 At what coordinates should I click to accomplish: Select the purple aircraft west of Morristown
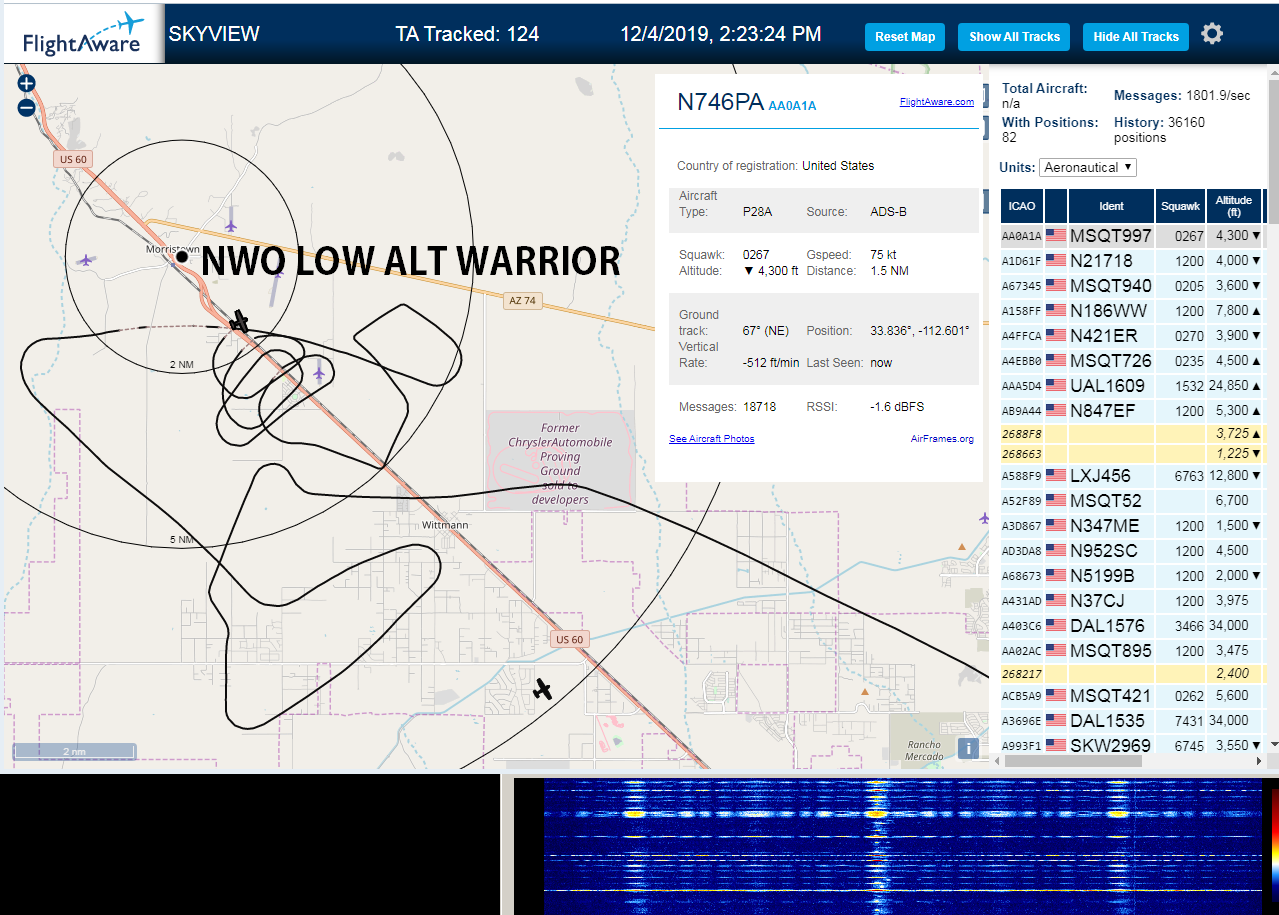click(x=86, y=260)
